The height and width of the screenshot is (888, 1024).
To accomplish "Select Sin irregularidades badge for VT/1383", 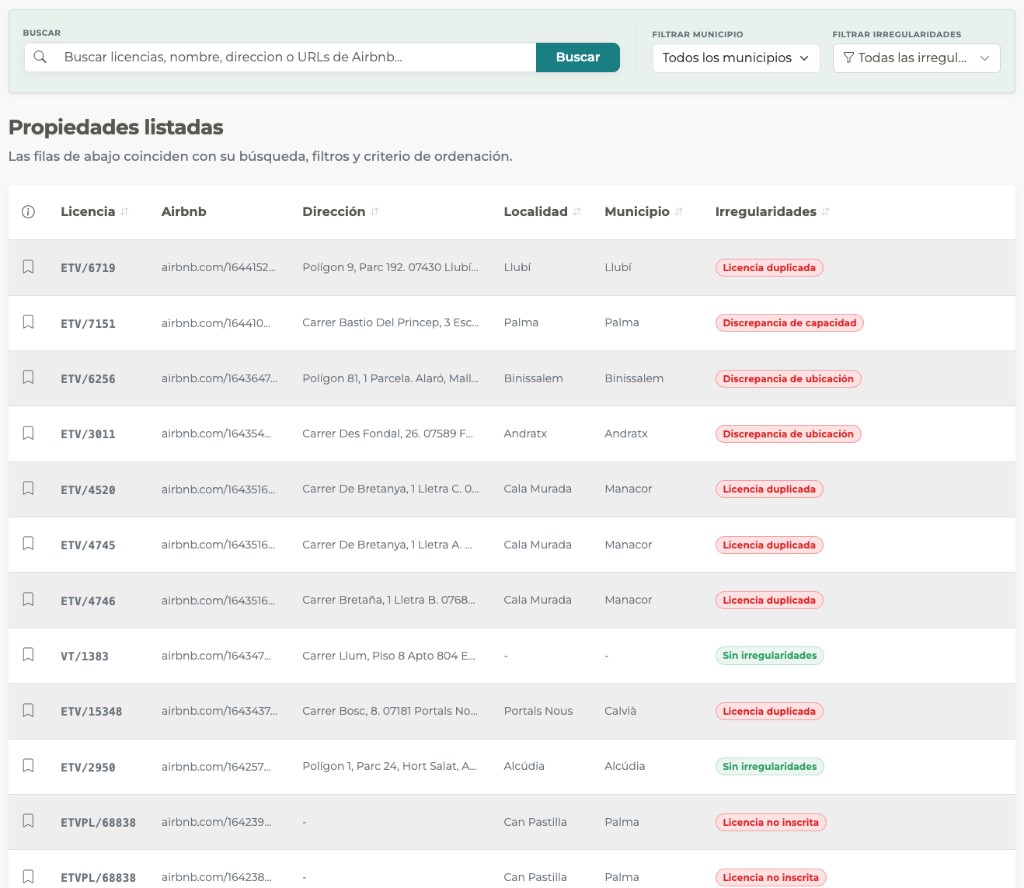I will 769,656.
